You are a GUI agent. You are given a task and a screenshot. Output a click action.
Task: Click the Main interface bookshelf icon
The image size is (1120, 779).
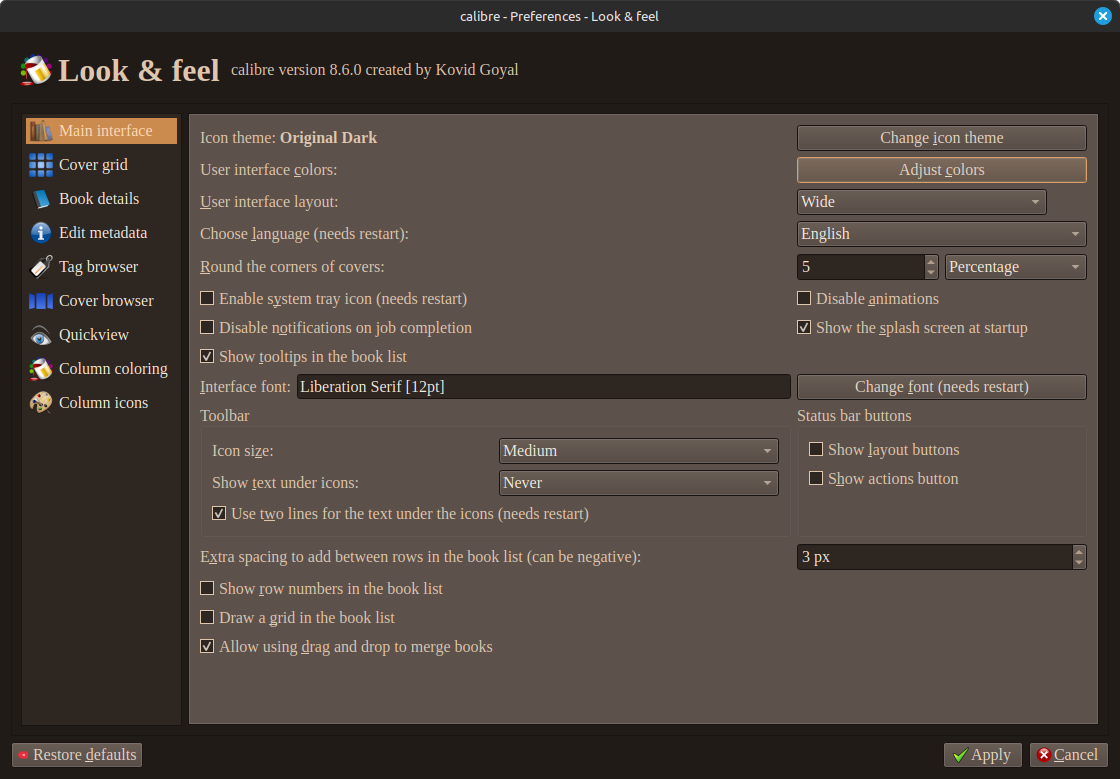41,131
